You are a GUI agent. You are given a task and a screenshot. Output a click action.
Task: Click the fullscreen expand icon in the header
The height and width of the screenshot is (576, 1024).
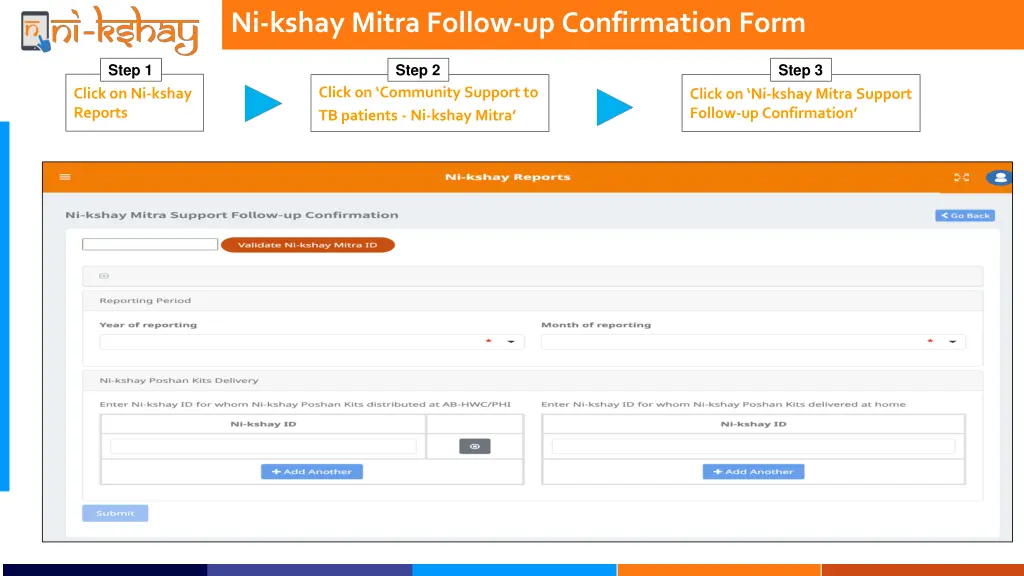coord(962,176)
